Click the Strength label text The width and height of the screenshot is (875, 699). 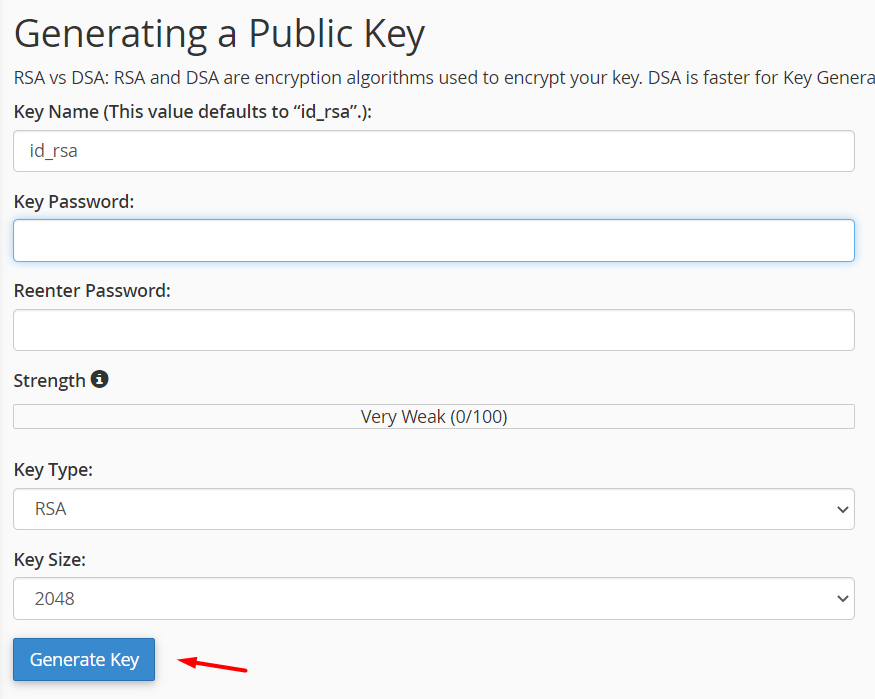pos(49,380)
